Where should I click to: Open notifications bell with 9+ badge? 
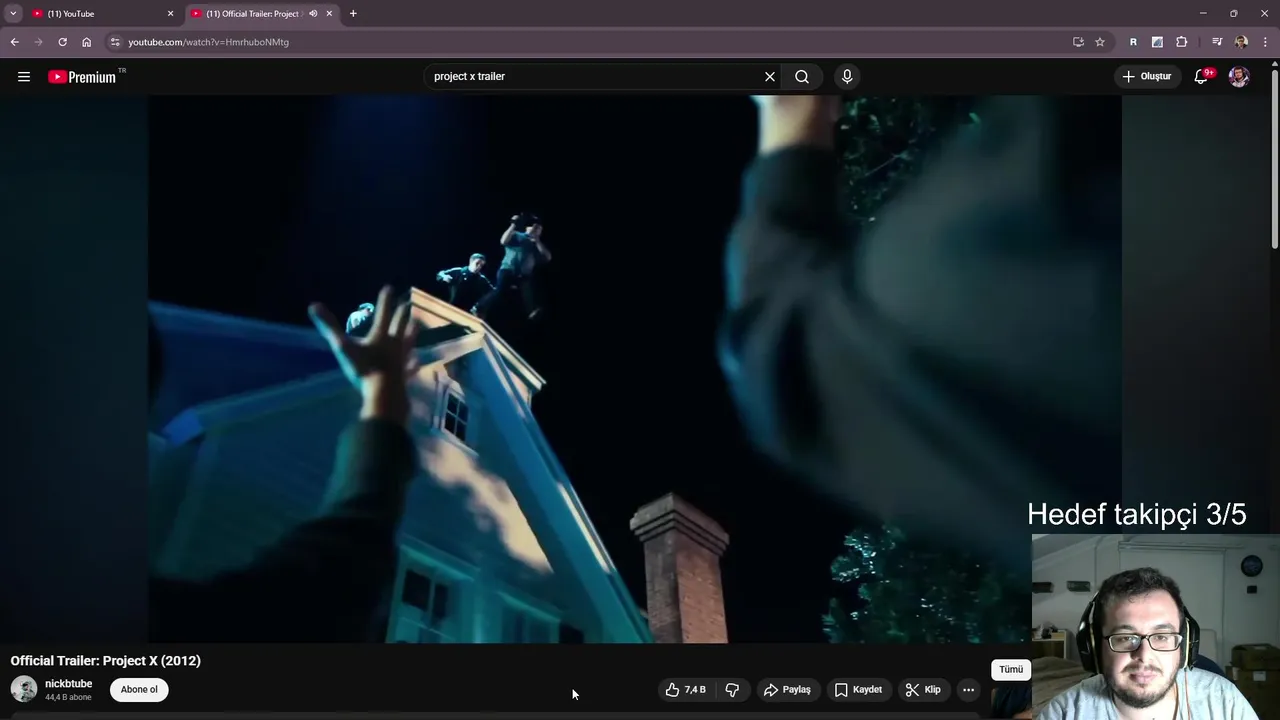pos(1202,77)
